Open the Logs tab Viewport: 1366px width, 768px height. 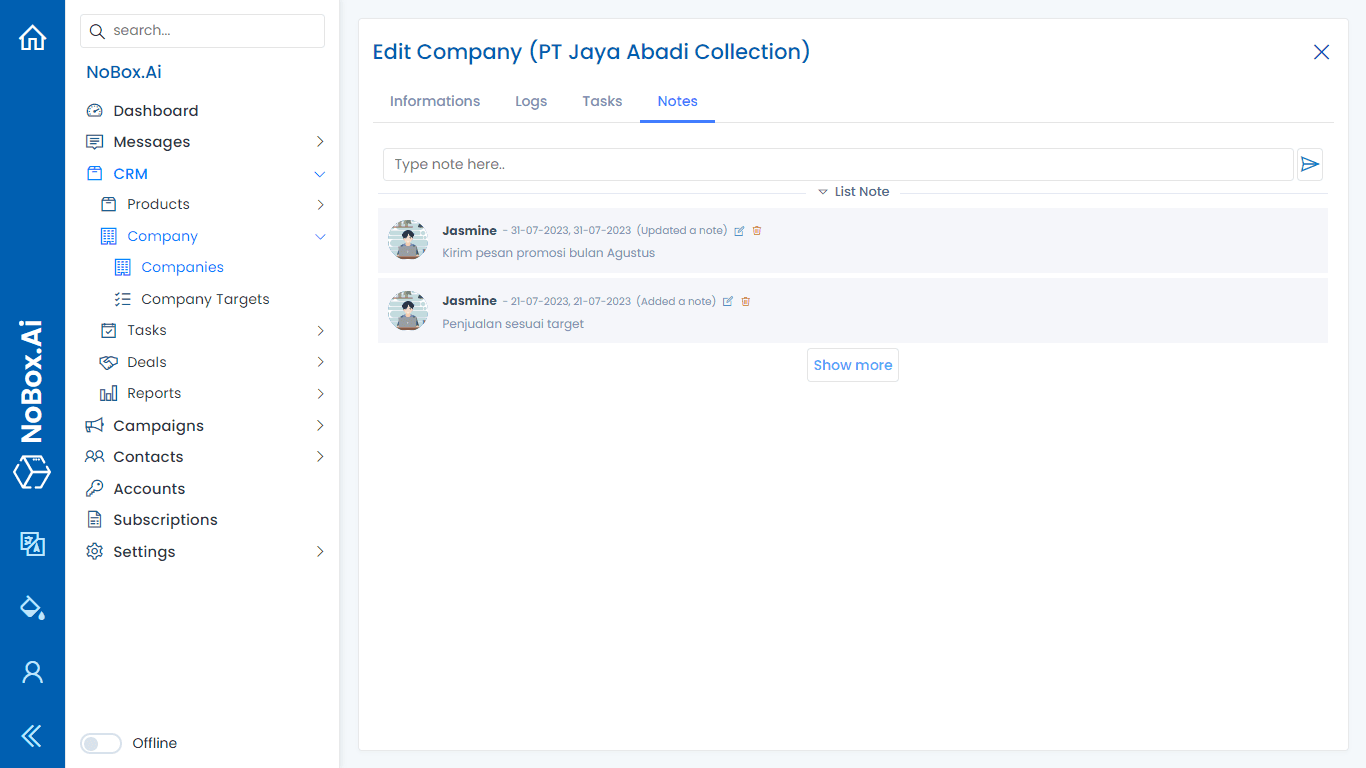coord(531,101)
